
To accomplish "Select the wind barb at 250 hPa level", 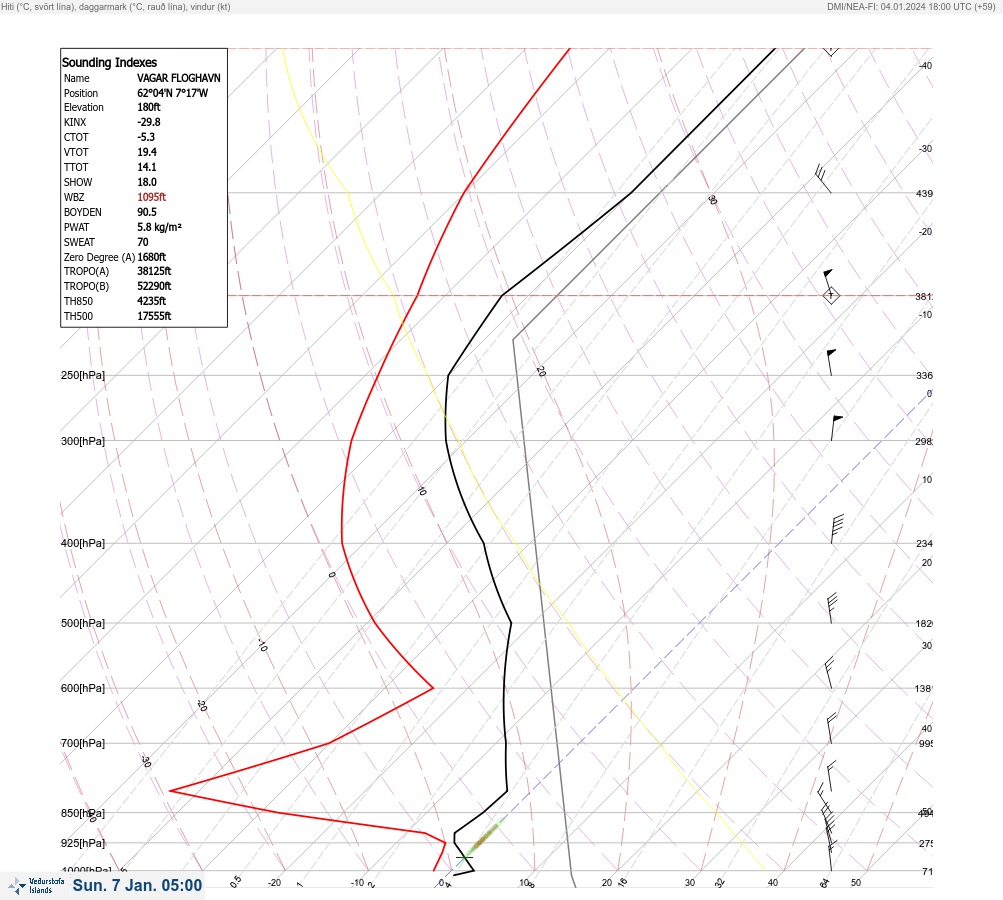I will click(x=831, y=362).
